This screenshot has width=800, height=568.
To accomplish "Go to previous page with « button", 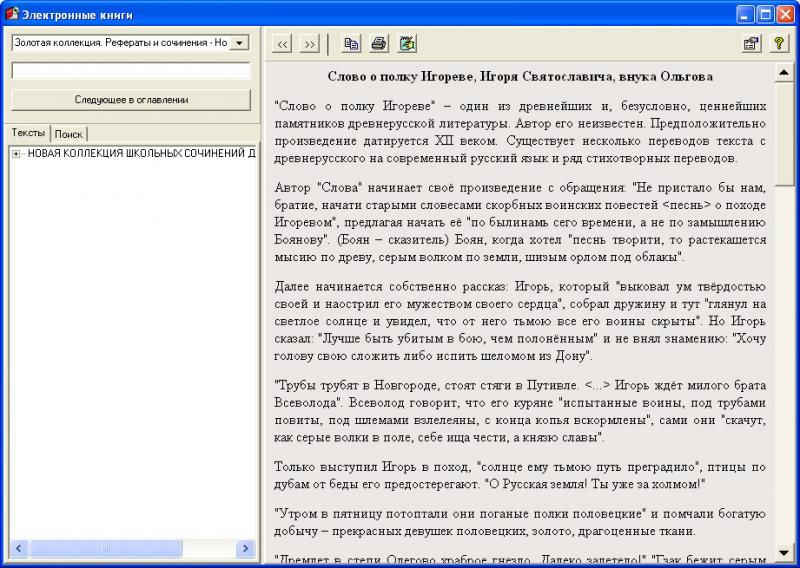I will [x=283, y=44].
